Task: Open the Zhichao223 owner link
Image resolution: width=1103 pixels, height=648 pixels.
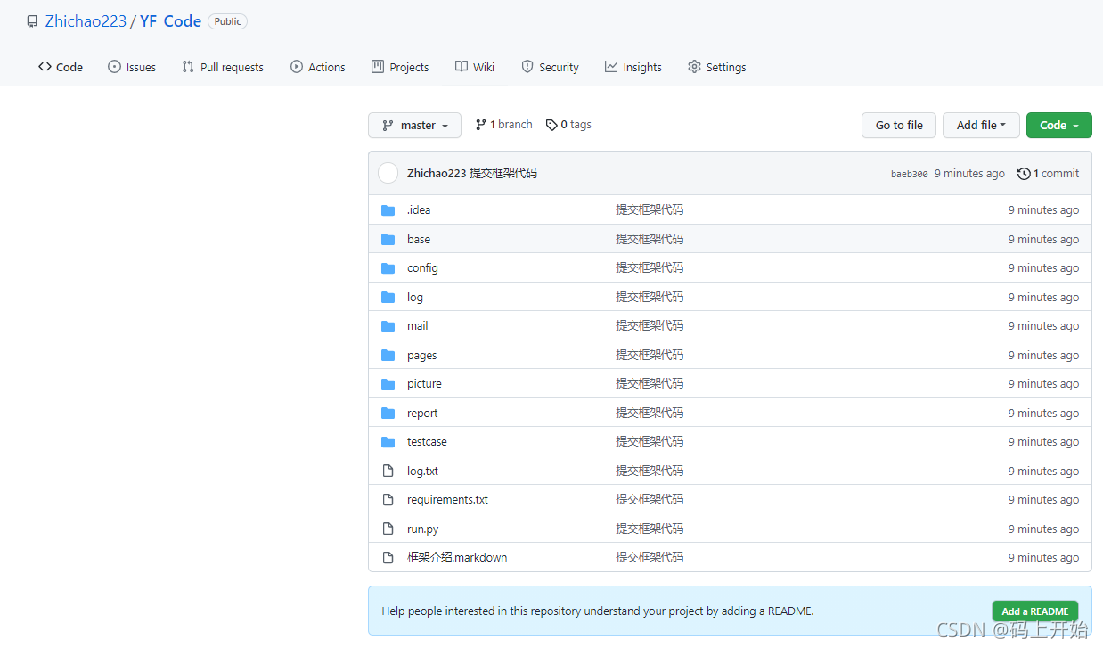Action: click(x=86, y=21)
